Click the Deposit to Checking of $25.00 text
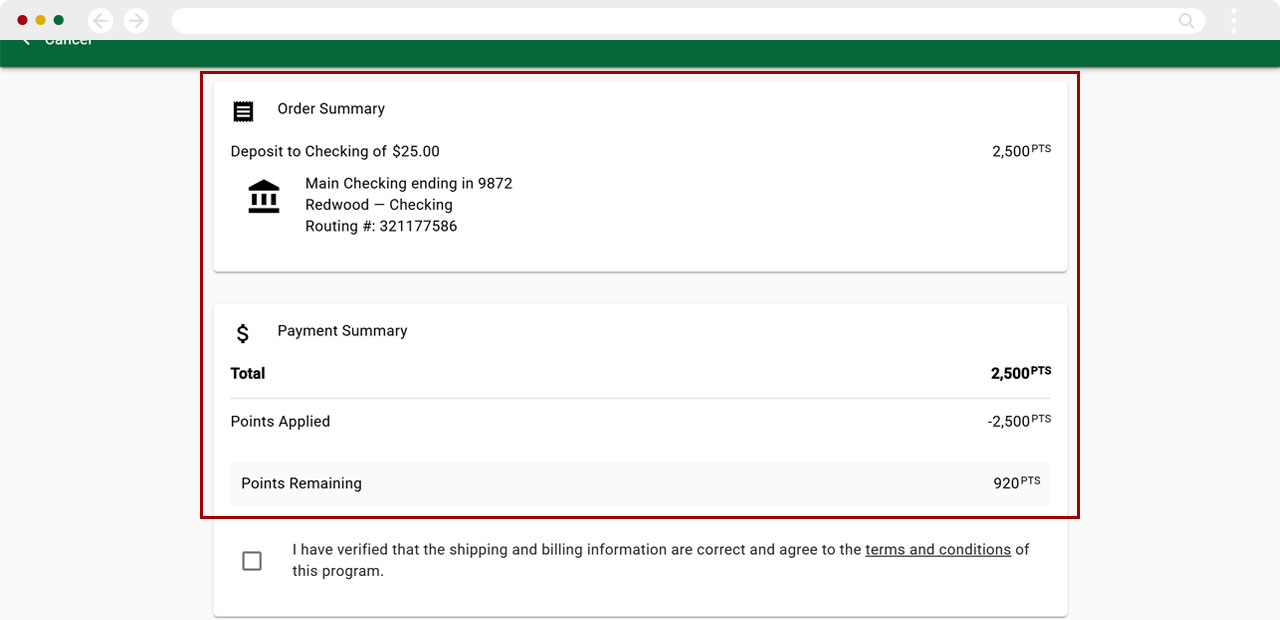This screenshot has width=1280, height=620. [335, 152]
